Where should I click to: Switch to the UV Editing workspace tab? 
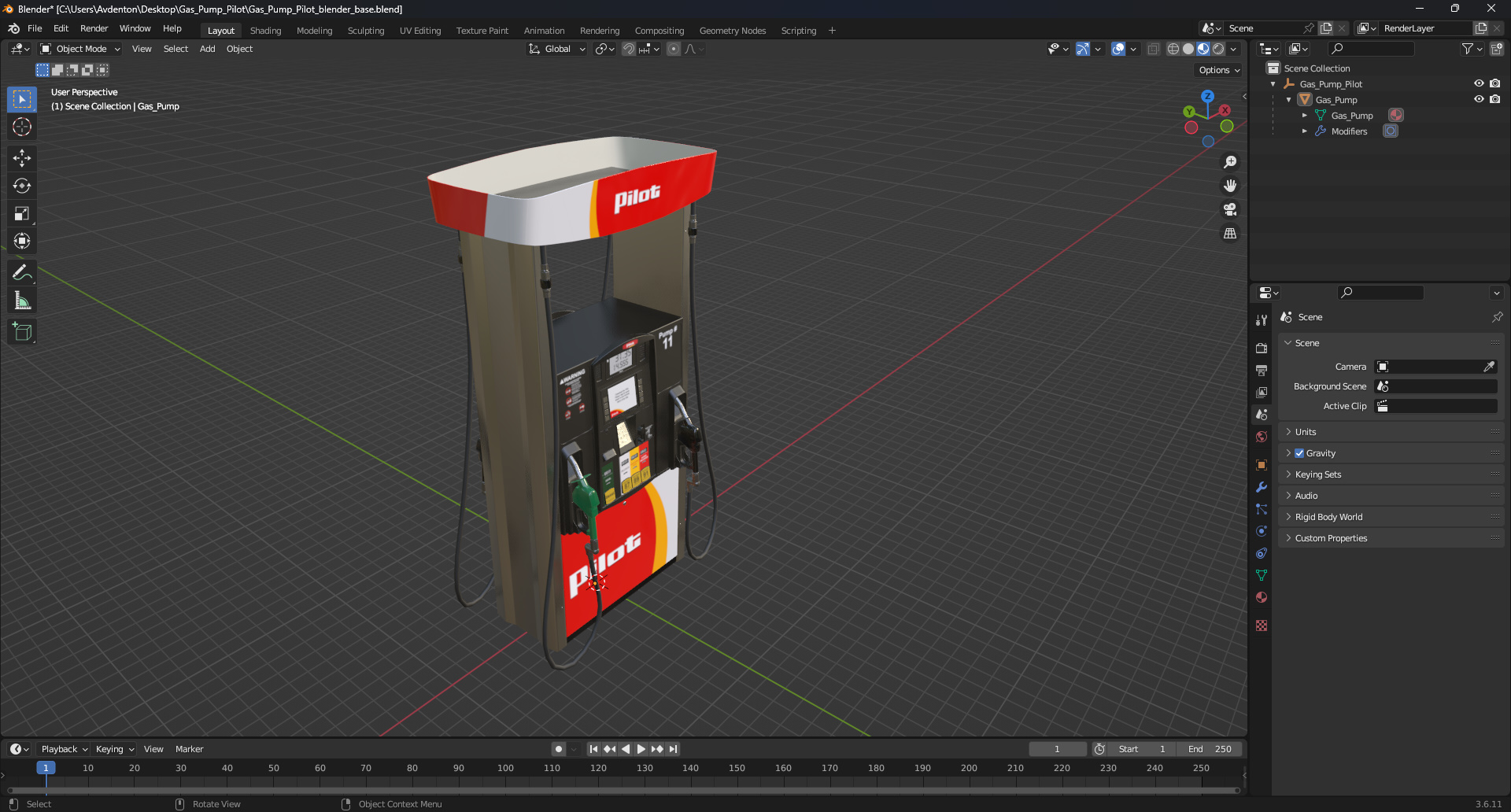pyautogui.click(x=420, y=31)
